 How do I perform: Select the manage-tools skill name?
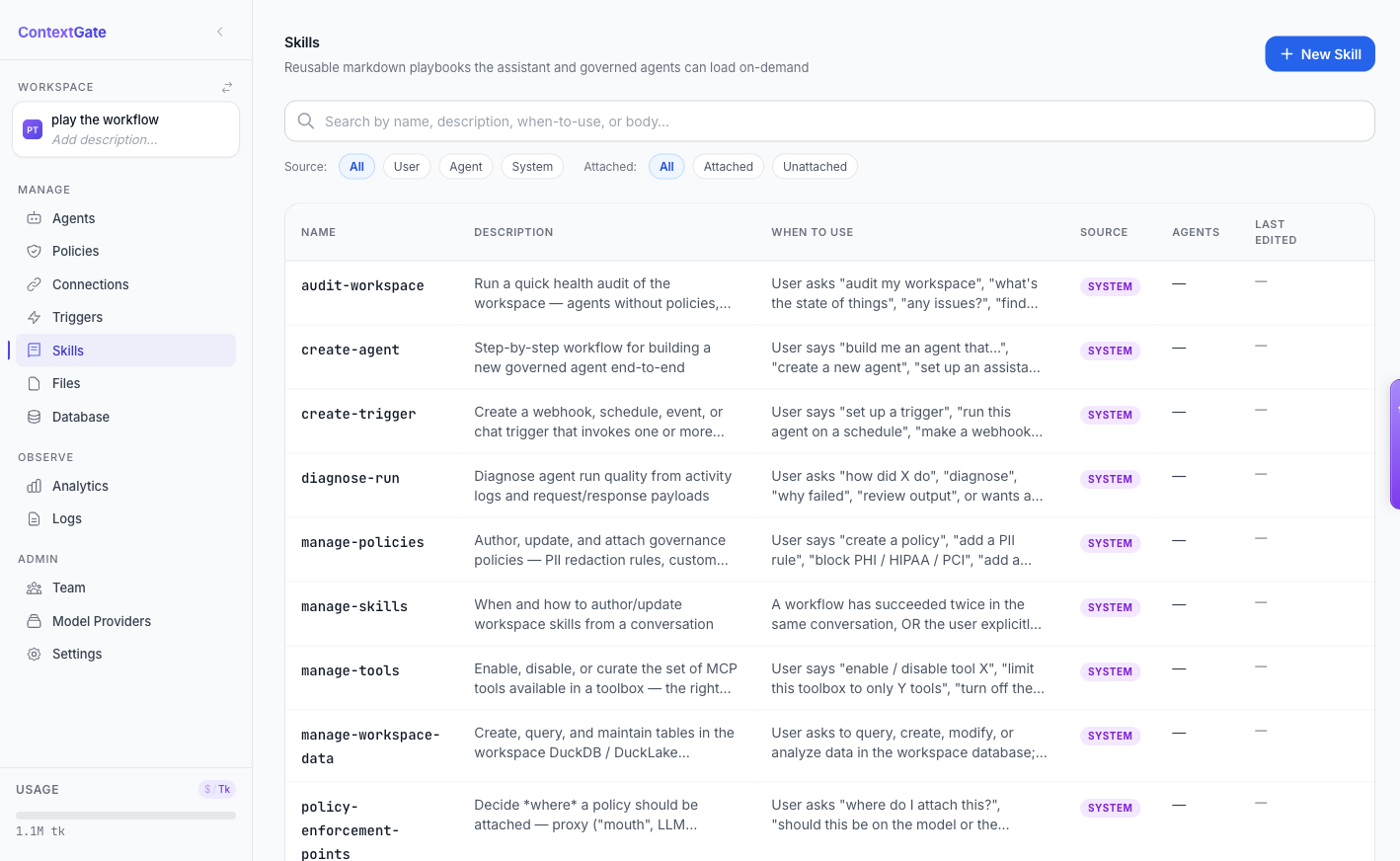coord(350,670)
